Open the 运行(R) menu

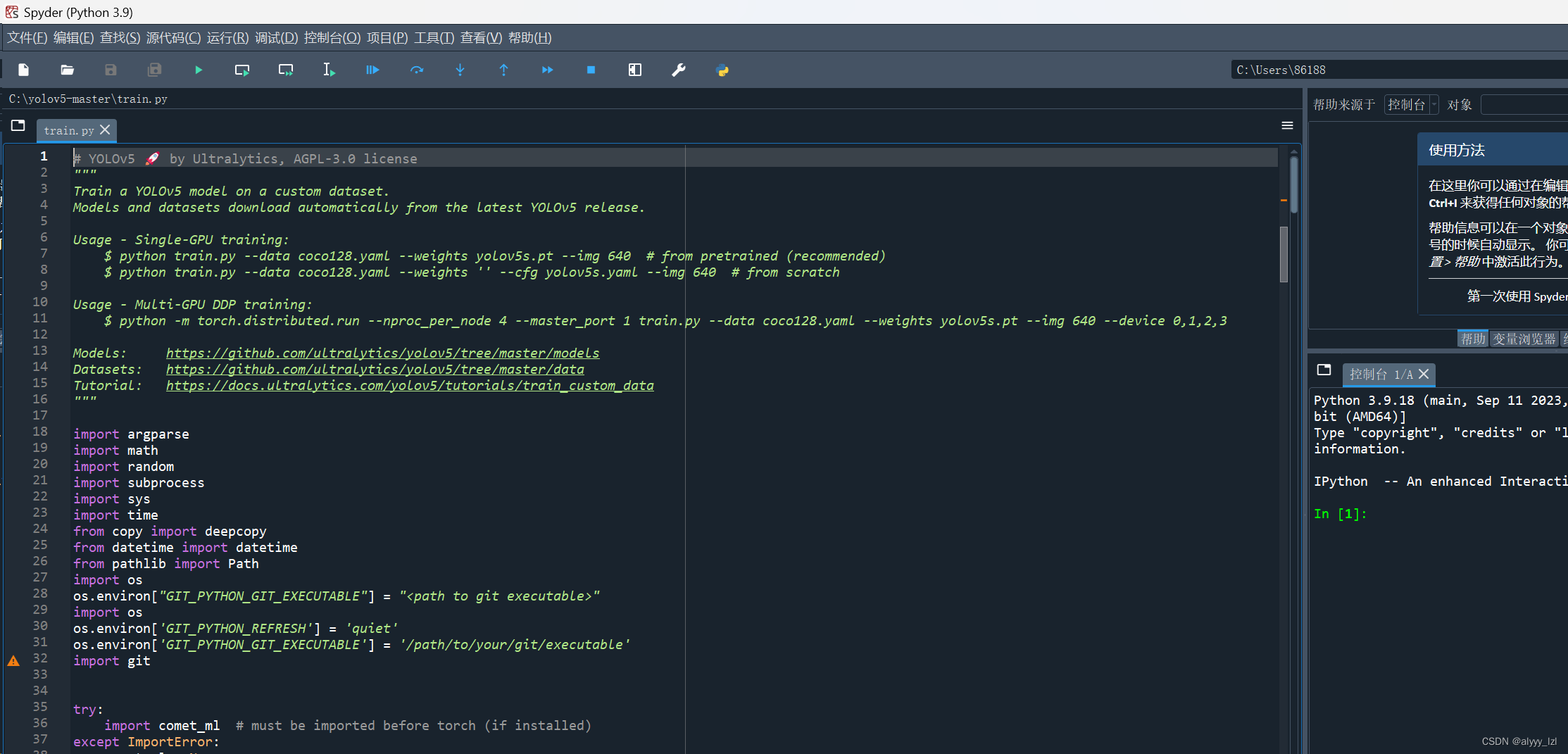[227, 38]
